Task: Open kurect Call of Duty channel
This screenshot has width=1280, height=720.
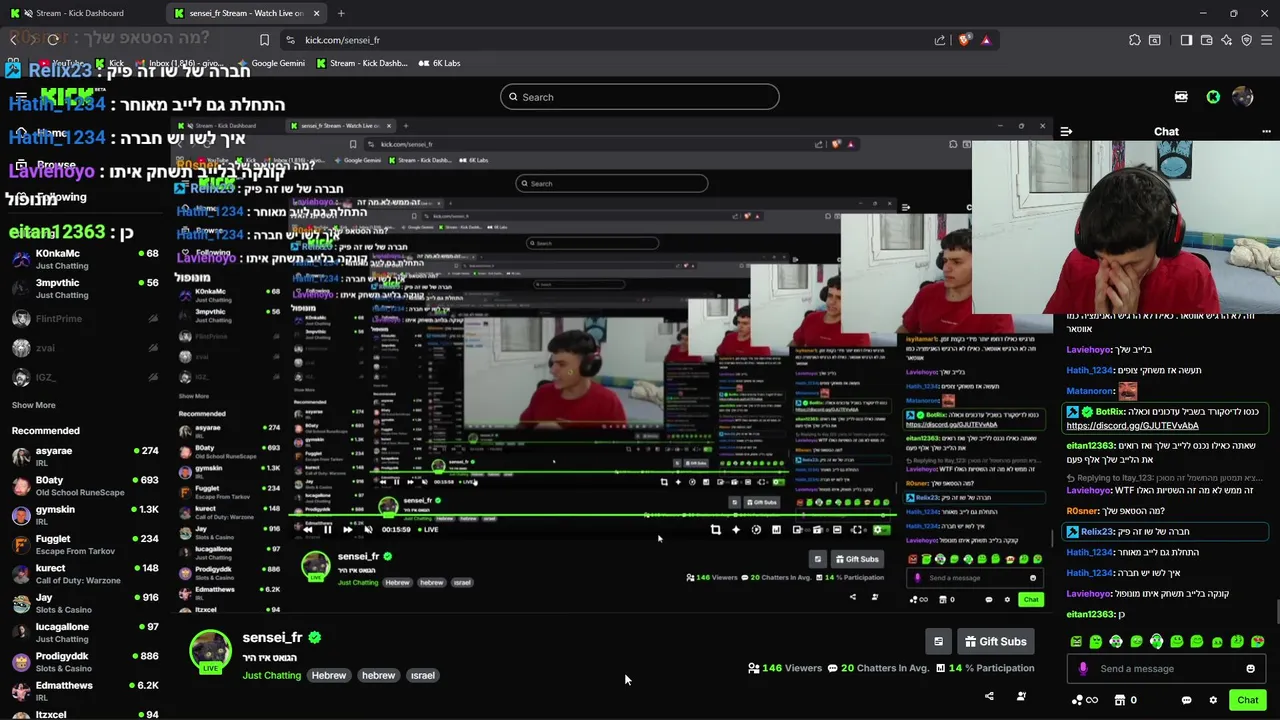Action: 85,574
